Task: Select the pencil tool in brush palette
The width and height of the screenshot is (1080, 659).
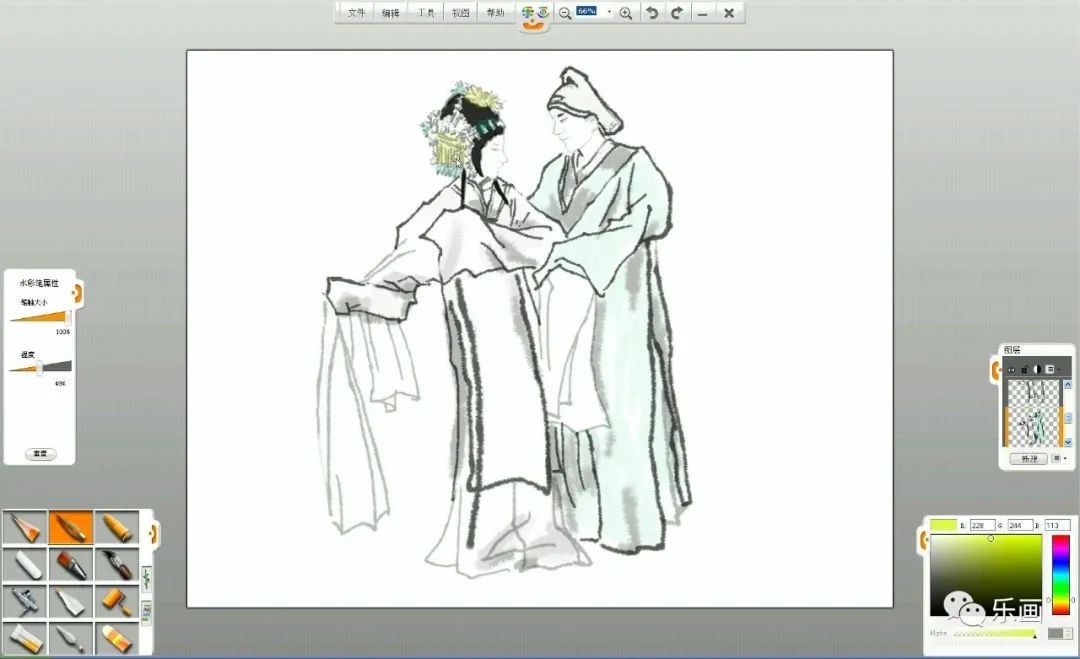Action: click(24, 527)
